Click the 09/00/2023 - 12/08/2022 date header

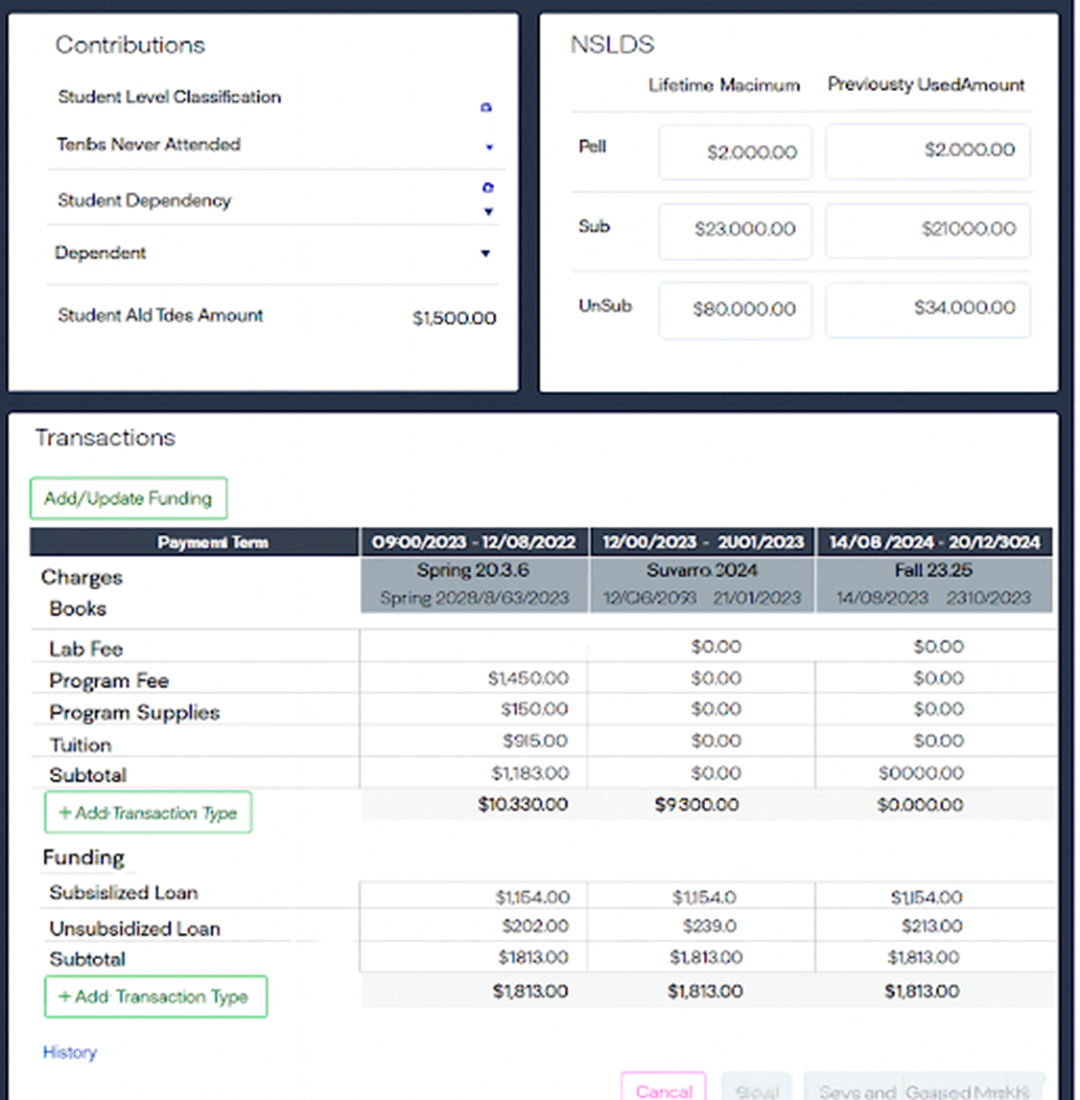pos(474,542)
